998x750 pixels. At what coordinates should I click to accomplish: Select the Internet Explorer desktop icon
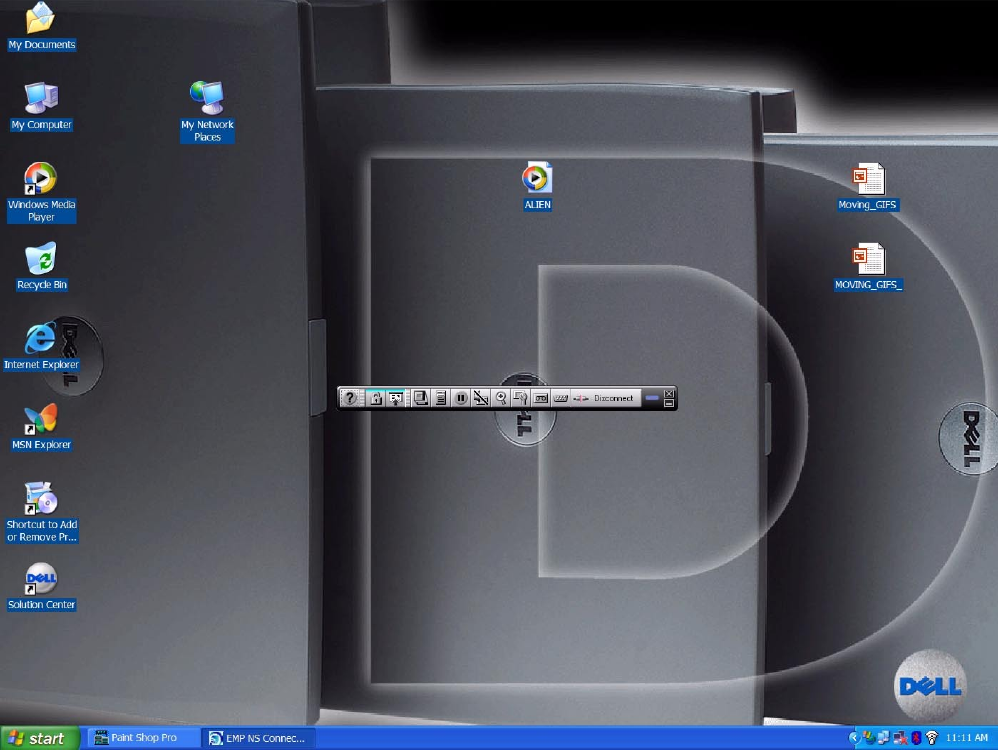[41, 347]
